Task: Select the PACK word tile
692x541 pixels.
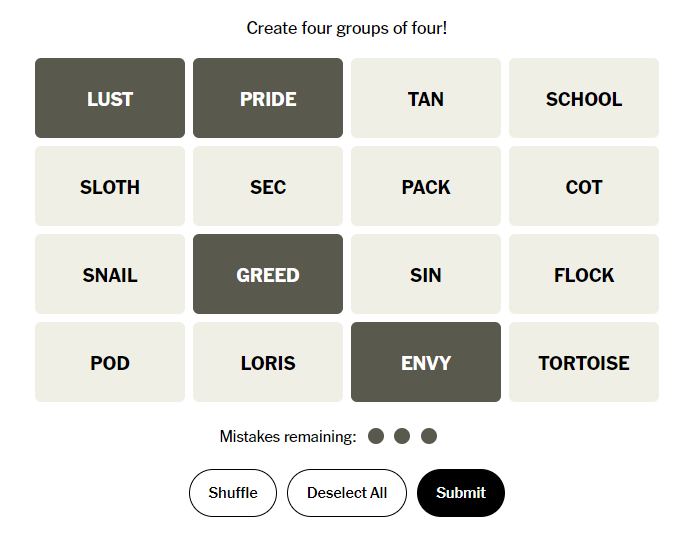Action: coord(426,186)
